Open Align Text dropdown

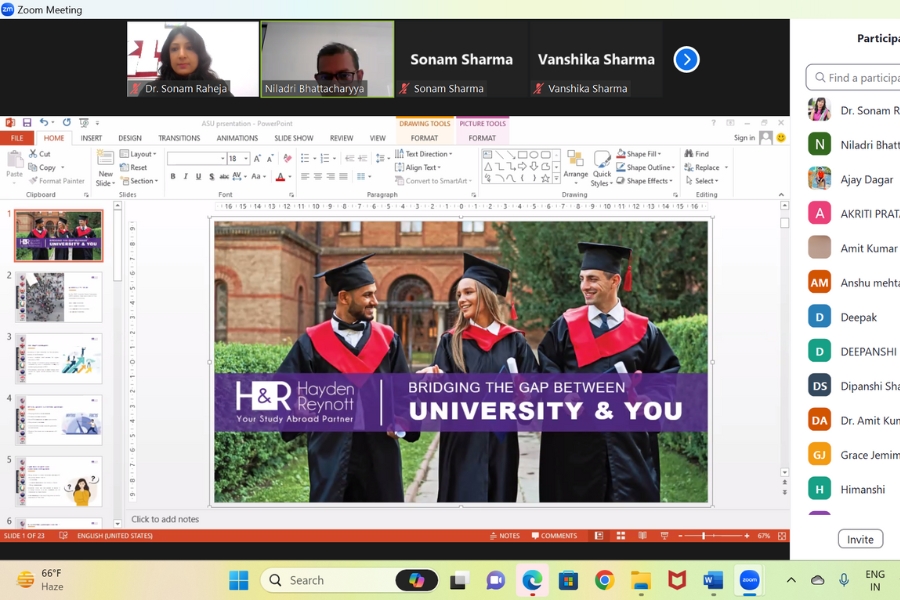coord(418,168)
